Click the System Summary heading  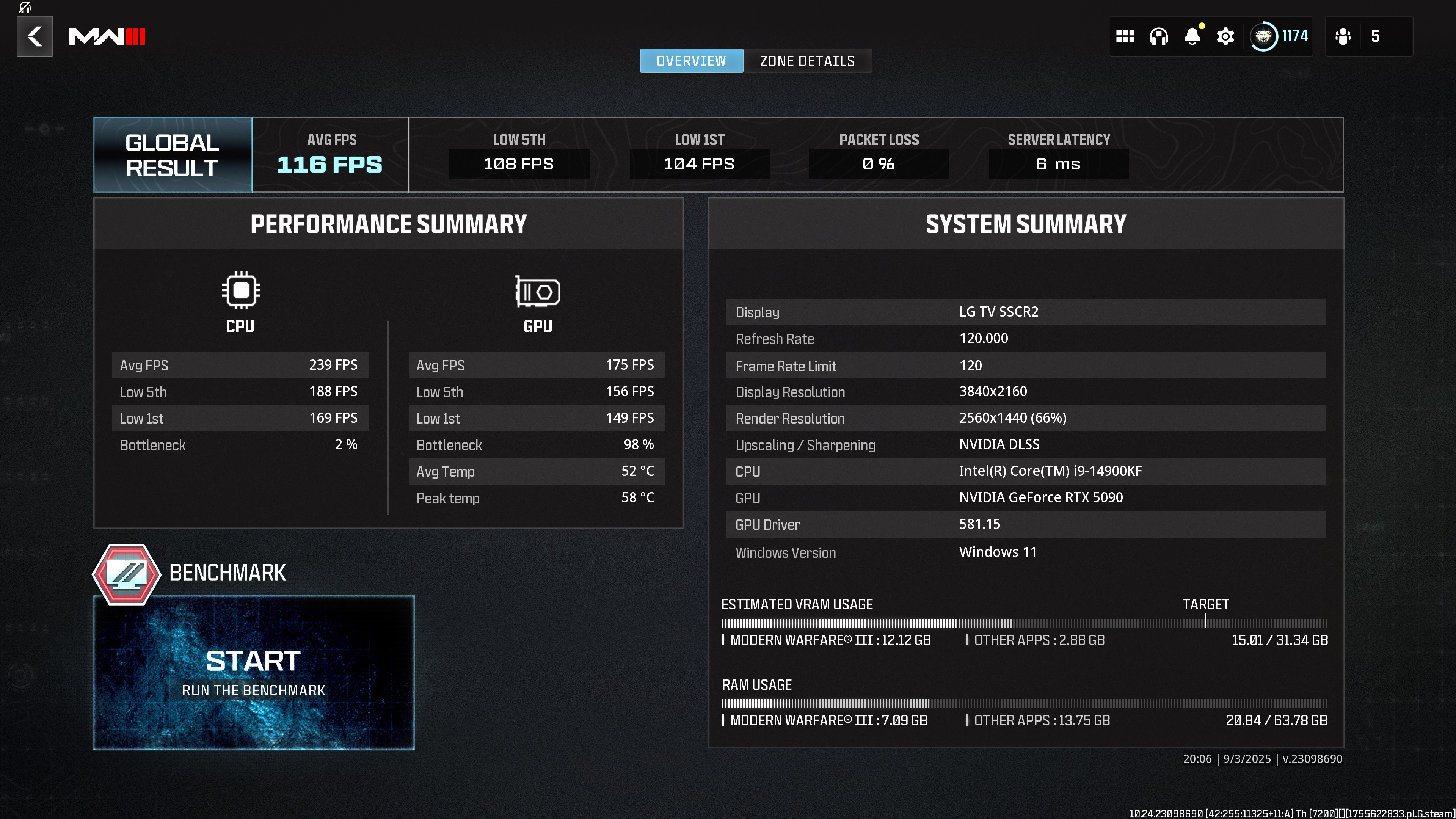pos(1025,224)
